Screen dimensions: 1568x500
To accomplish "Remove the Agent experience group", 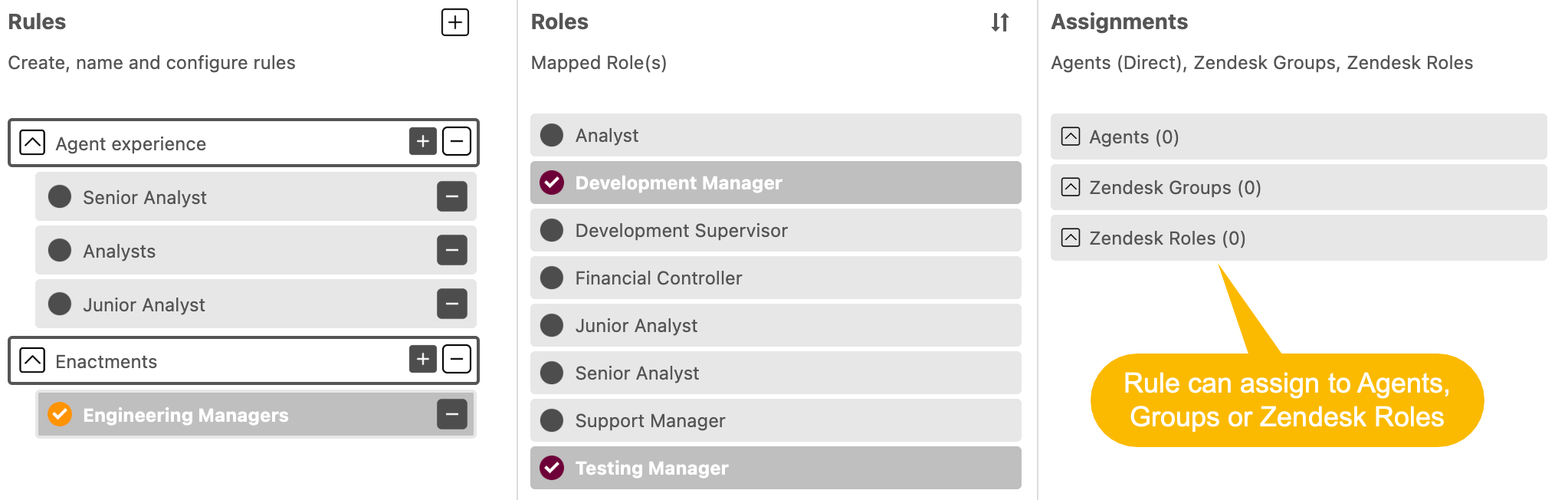I will tap(457, 141).
